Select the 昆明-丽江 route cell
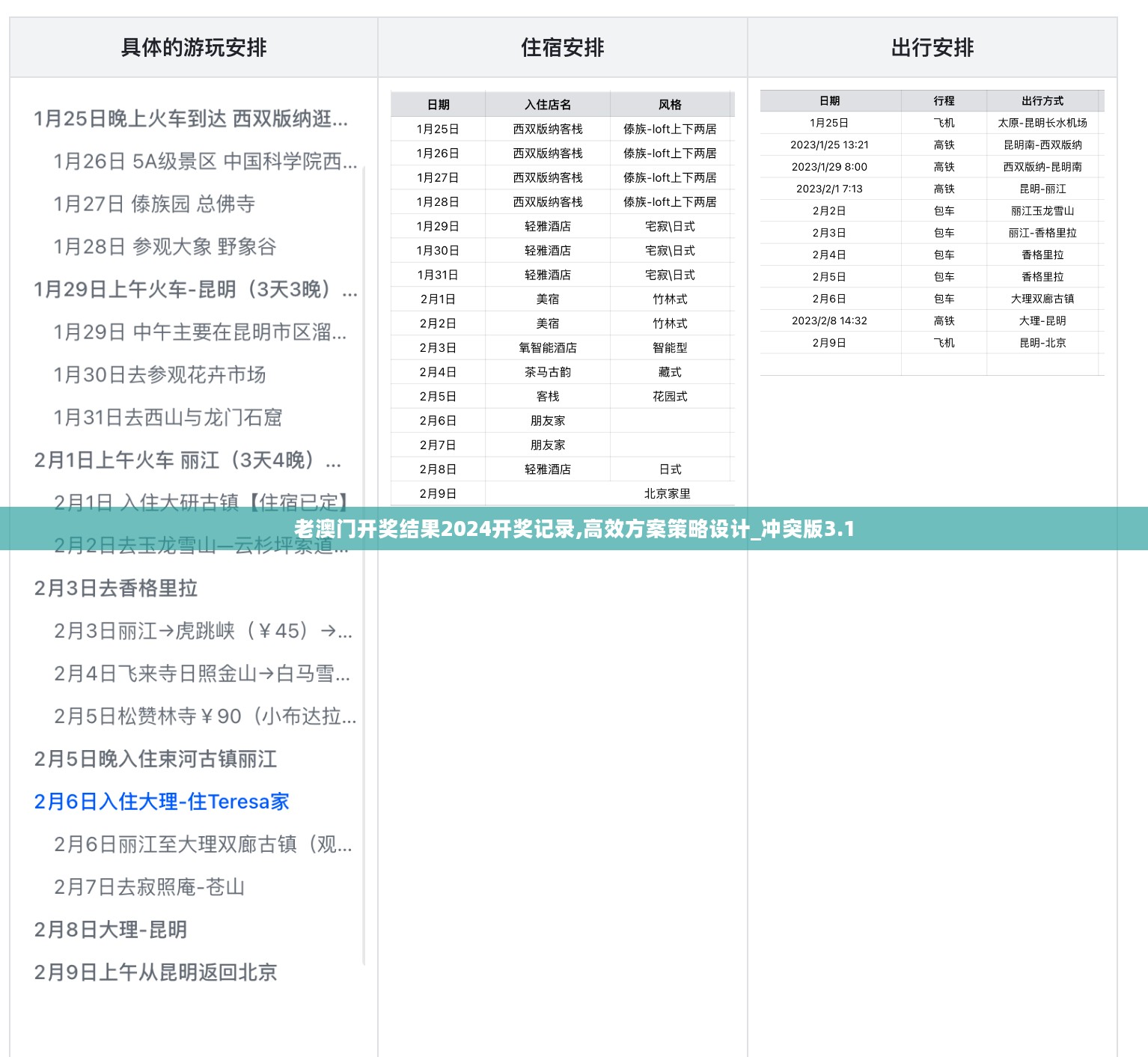Screen dimensions: 1148x1057 [x=1042, y=189]
